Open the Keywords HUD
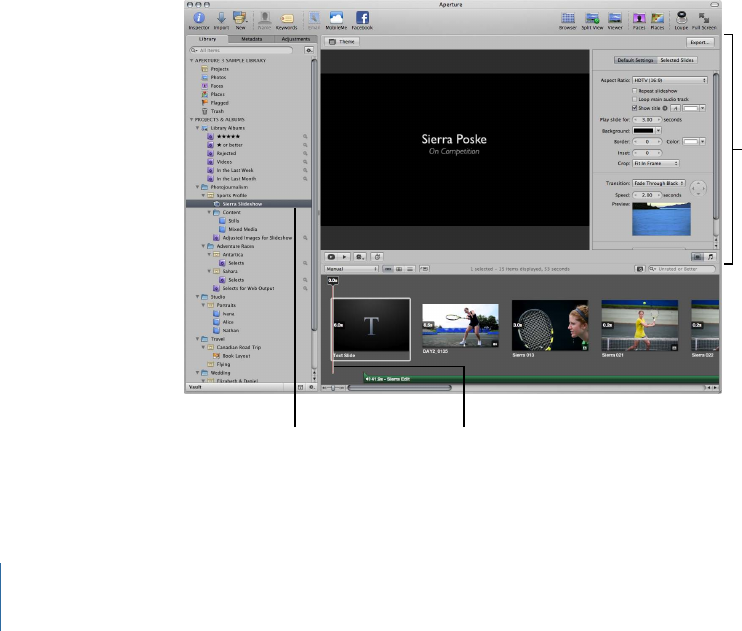 pos(287,18)
